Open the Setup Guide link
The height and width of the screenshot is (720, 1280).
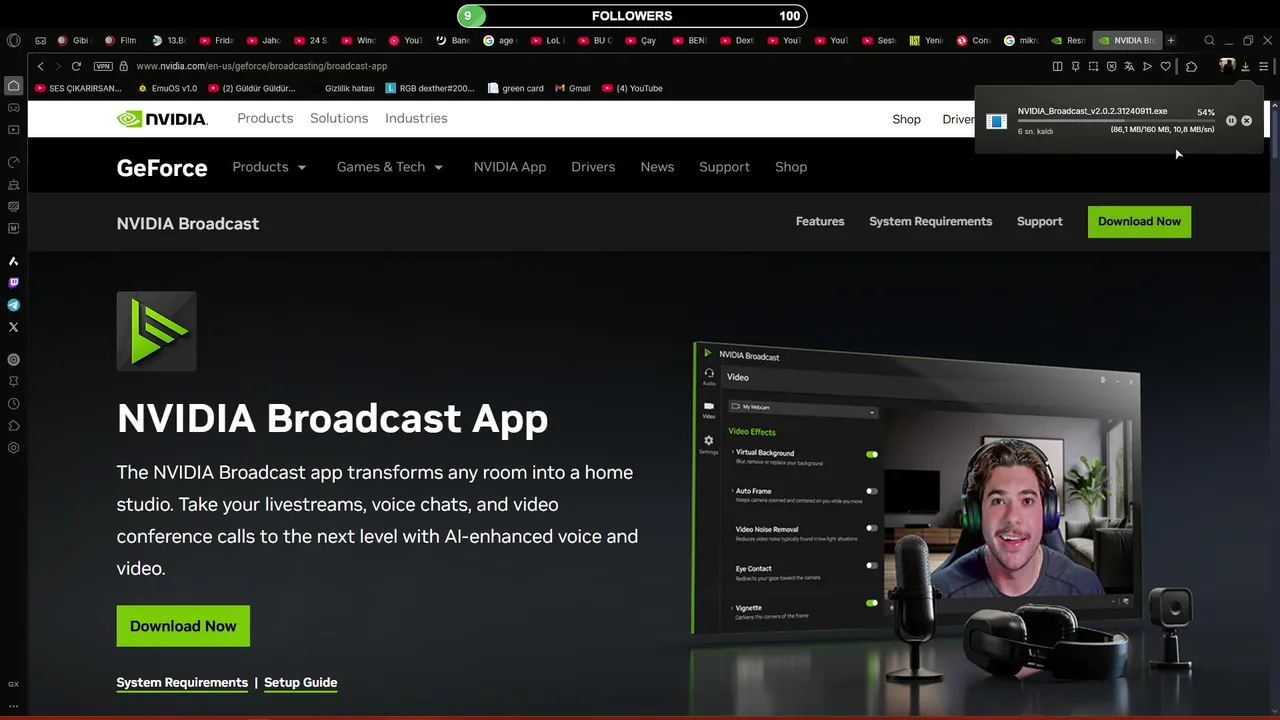coord(300,682)
